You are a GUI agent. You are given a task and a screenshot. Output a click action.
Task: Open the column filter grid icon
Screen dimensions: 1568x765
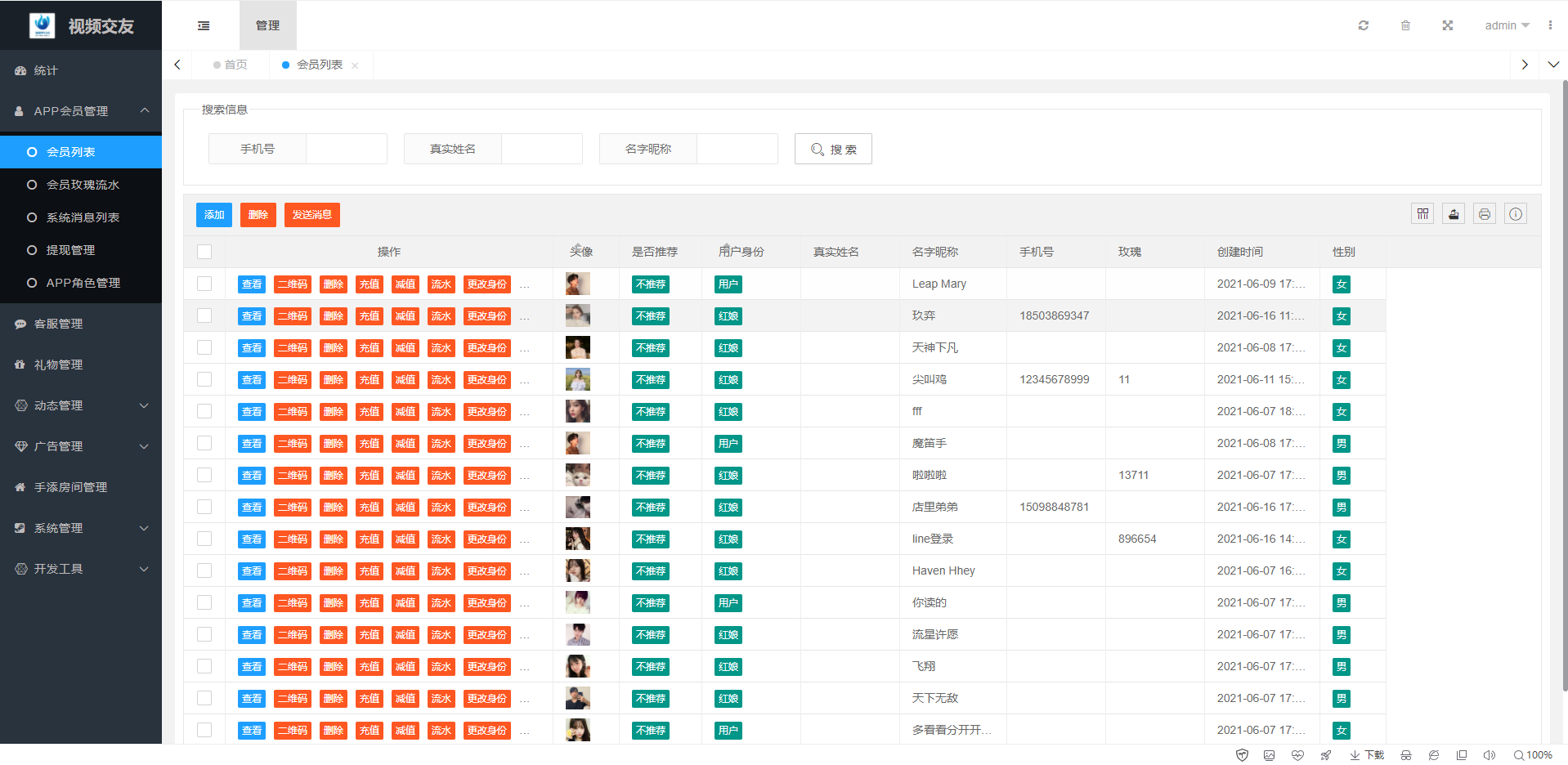[1422, 214]
